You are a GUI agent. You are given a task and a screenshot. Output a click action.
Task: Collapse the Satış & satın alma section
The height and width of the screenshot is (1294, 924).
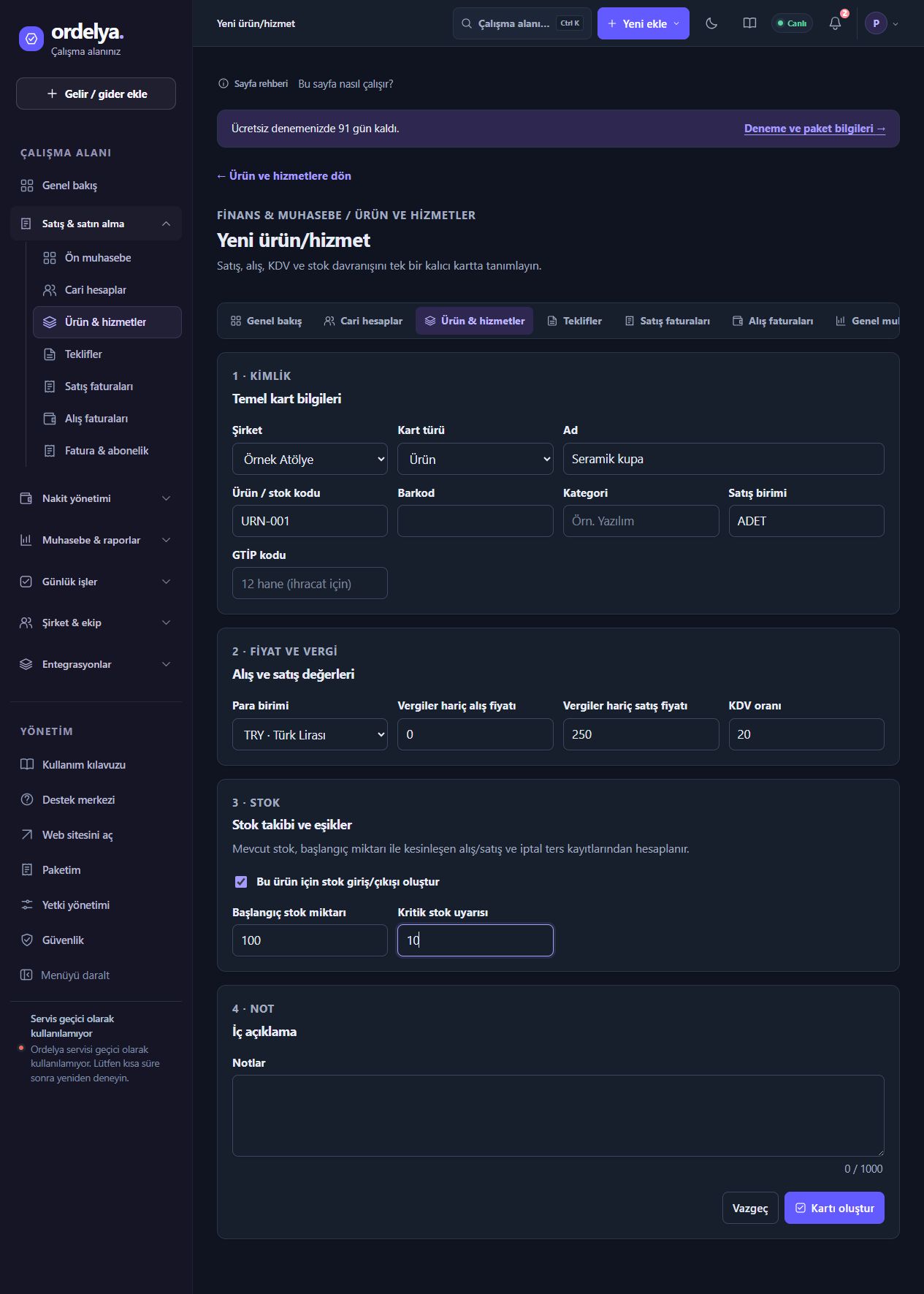pos(96,224)
